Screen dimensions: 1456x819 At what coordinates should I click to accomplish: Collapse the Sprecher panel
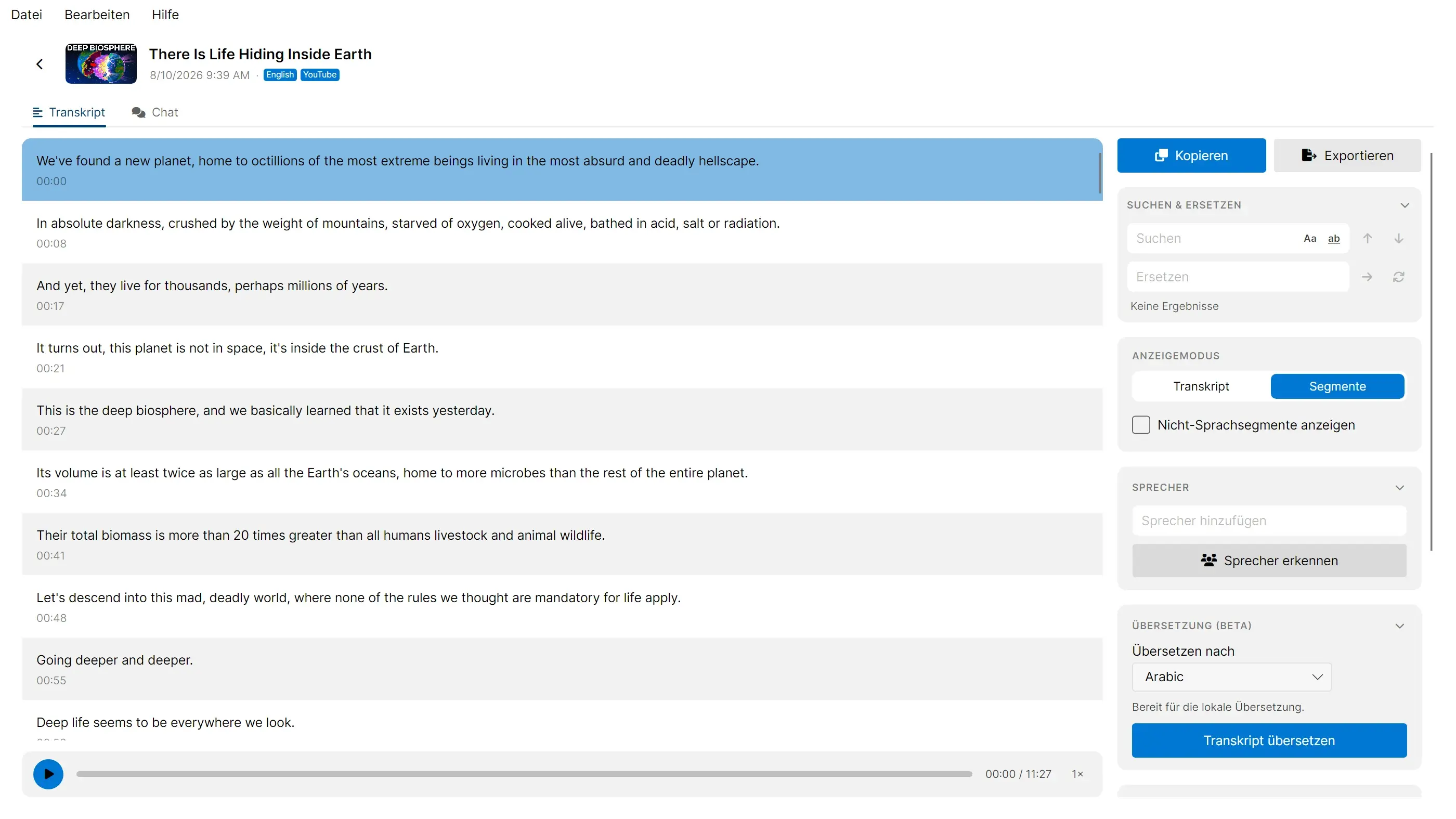[1399, 488]
